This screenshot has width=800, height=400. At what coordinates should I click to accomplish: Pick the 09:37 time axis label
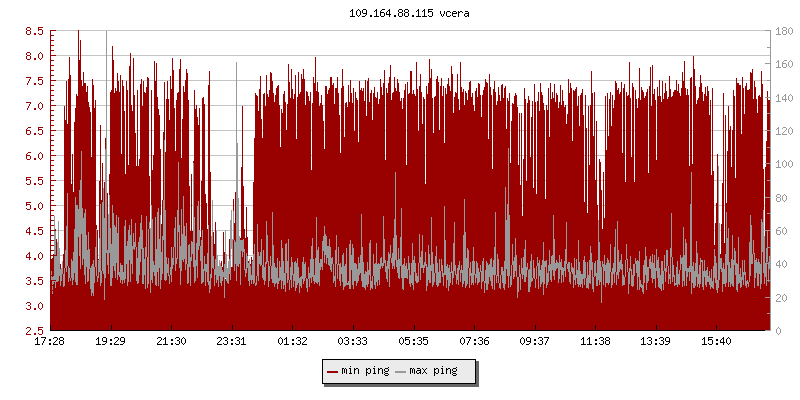click(534, 341)
